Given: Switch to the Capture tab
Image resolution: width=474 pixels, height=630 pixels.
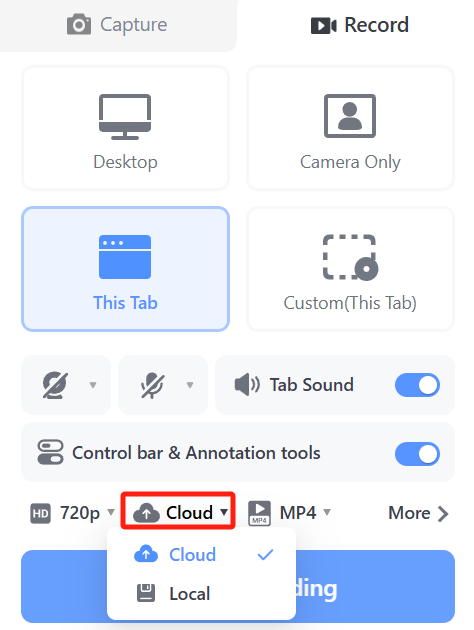Looking at the screenshot, I should coord(117,25).
